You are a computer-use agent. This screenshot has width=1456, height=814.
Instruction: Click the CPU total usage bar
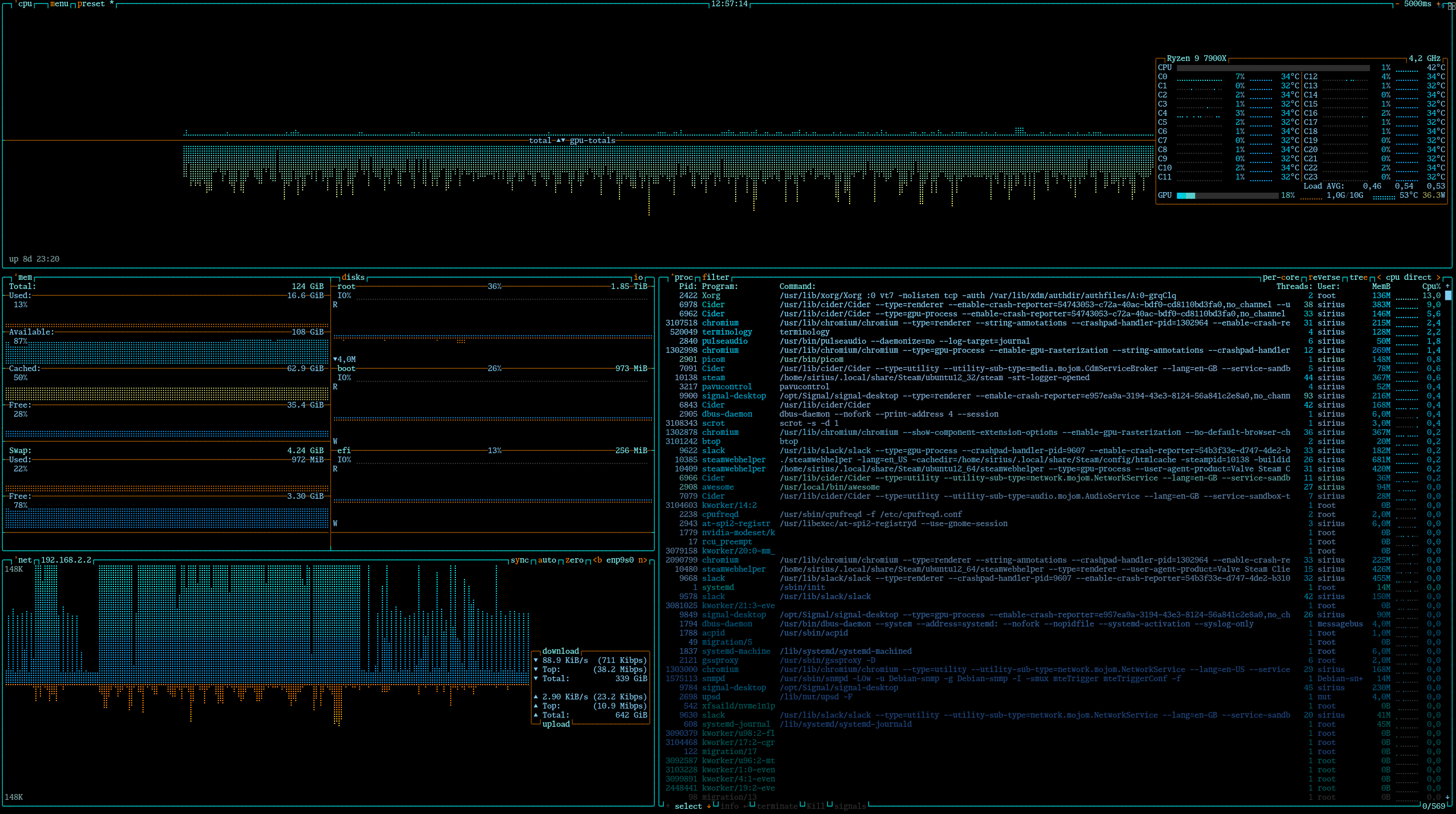[x=1273, y=68]
